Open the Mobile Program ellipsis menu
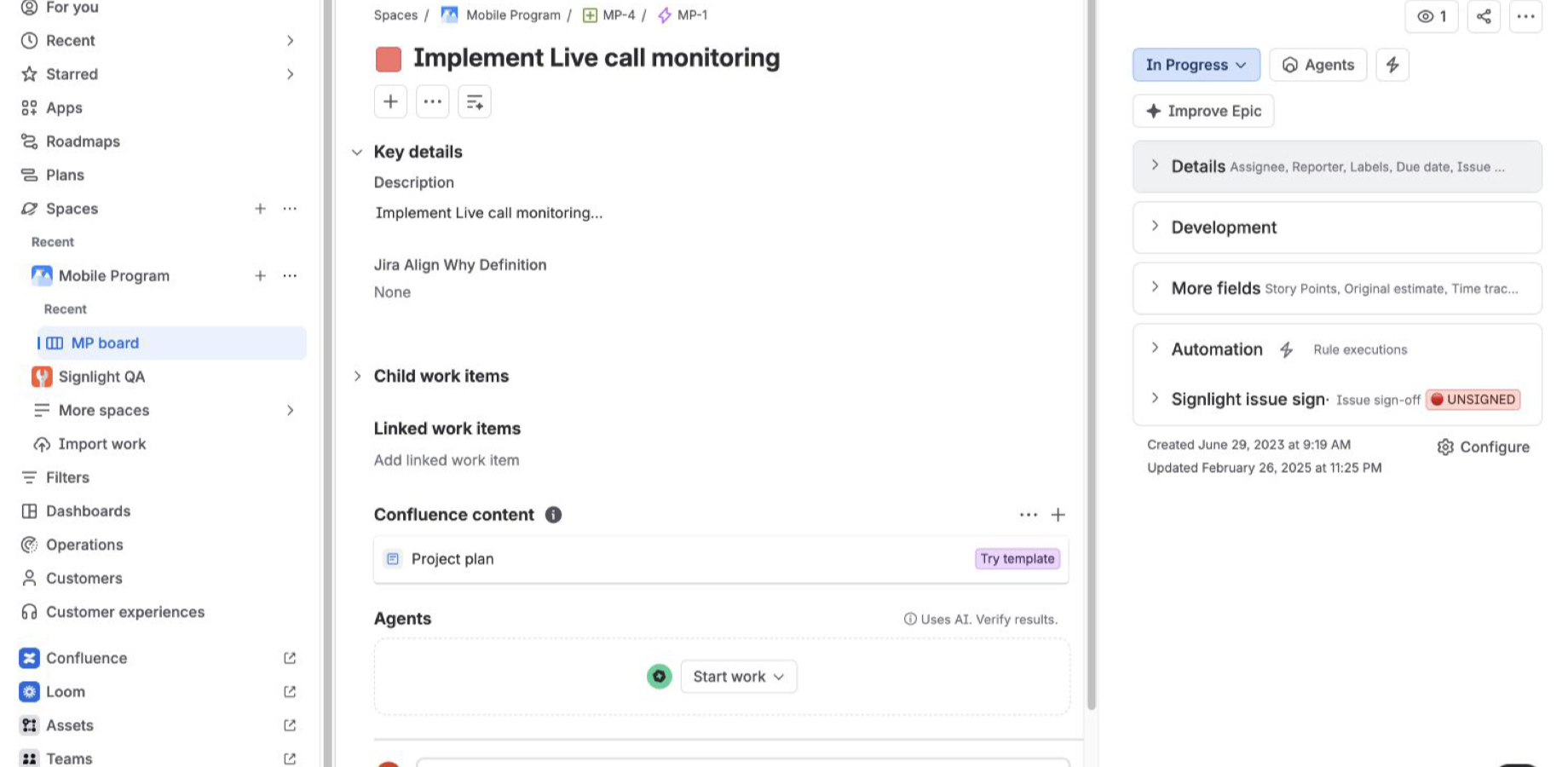The width and height of the screenshot is (1568, 767). tap(290, 276)
